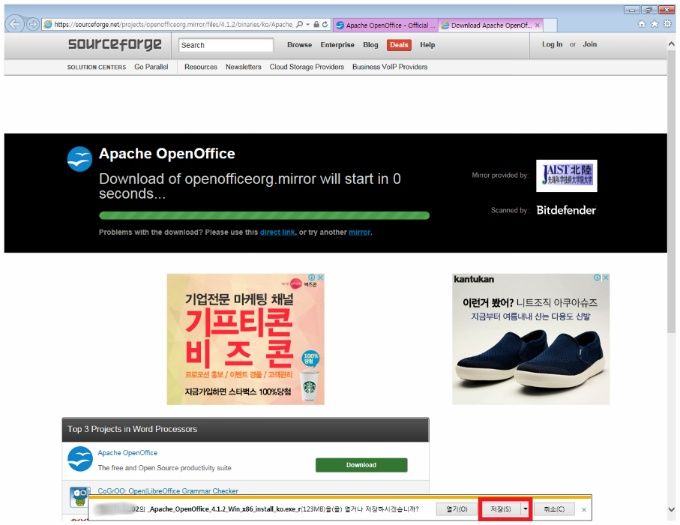The image size is (680, 525).
Task: Open the Newsletters link
Action: (x=243, y=67)
